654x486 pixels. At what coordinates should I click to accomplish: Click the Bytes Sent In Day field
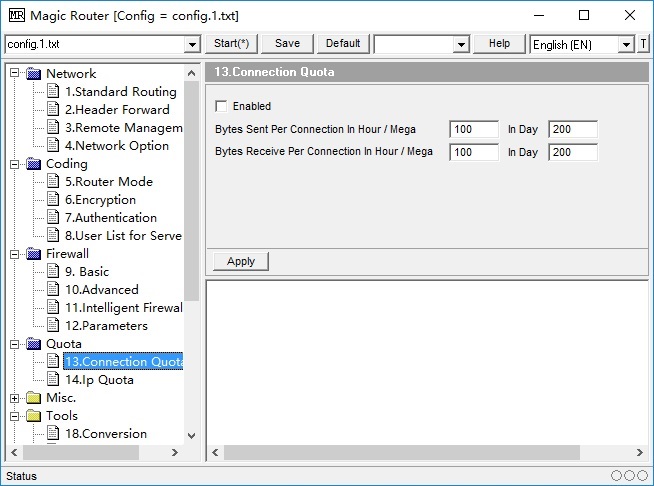[573, 129]
